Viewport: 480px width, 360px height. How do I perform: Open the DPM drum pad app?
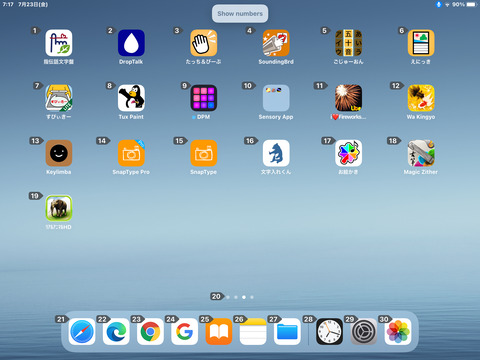204,98
